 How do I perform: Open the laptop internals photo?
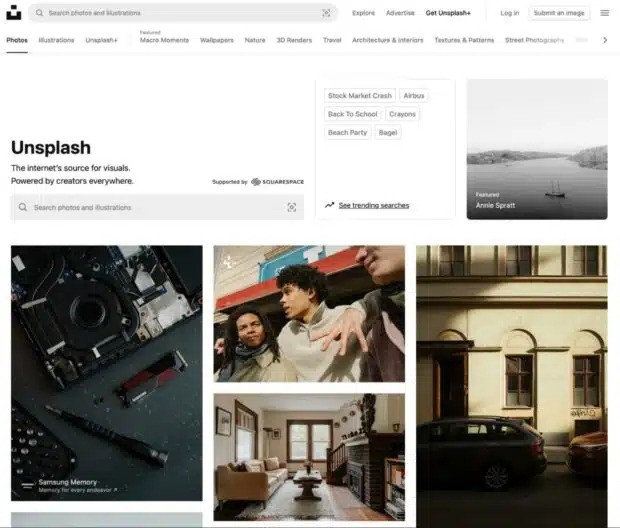(x=107, y=373)
